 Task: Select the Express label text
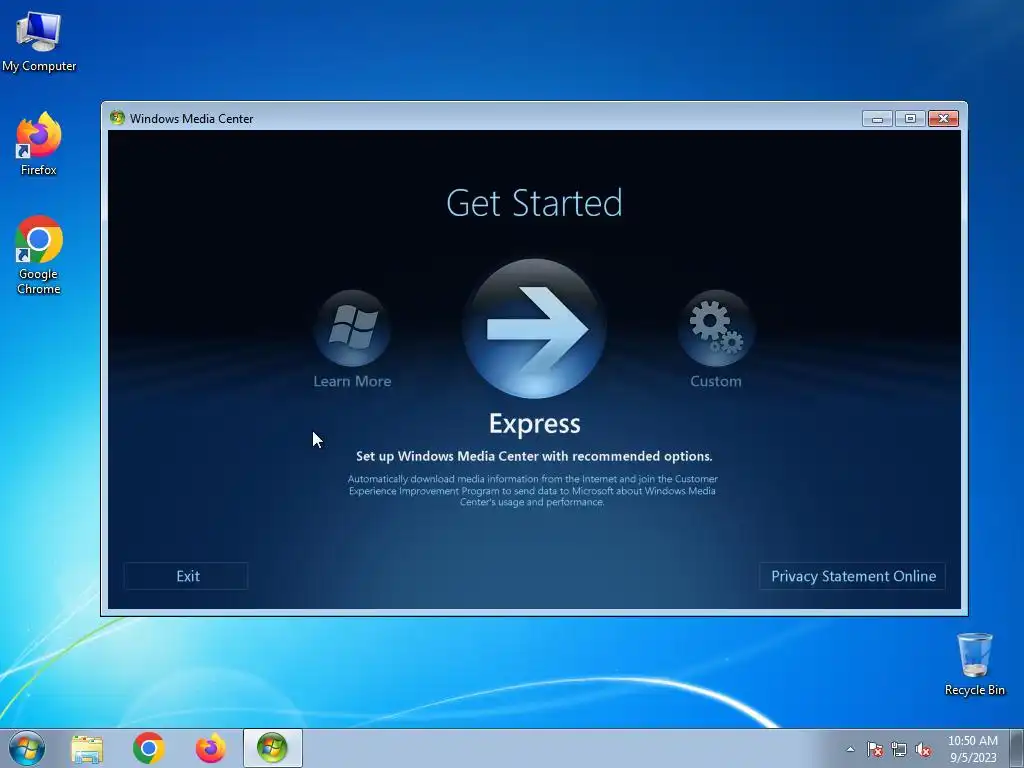534,424
